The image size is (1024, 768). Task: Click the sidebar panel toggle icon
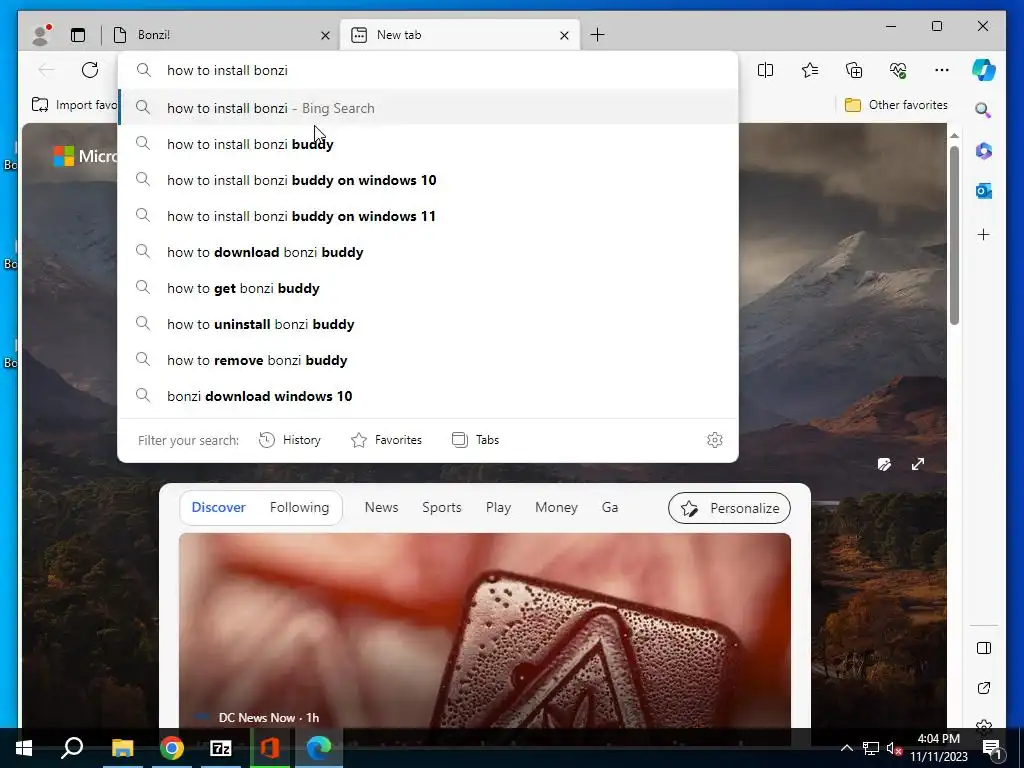pyautogui.click(x=984, y=648)
